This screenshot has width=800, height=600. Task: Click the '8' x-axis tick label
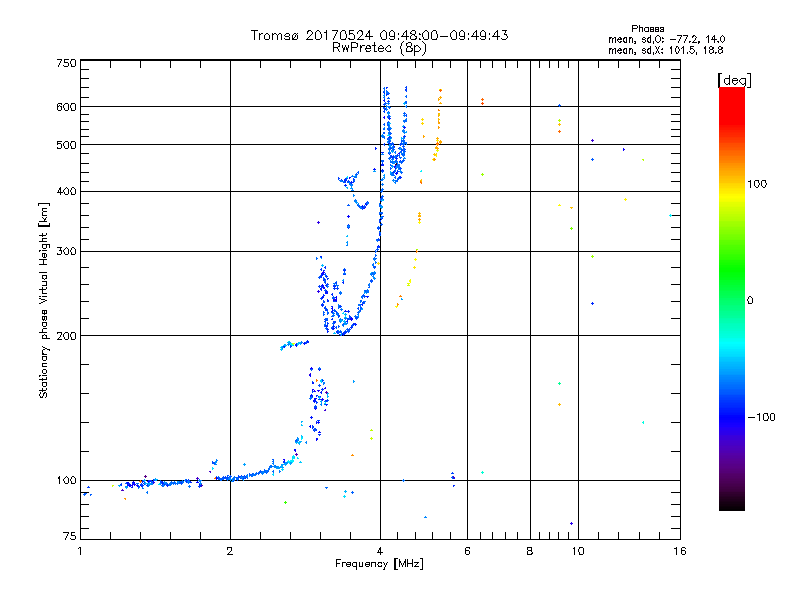pyautogui.click(x=530, y=551)
